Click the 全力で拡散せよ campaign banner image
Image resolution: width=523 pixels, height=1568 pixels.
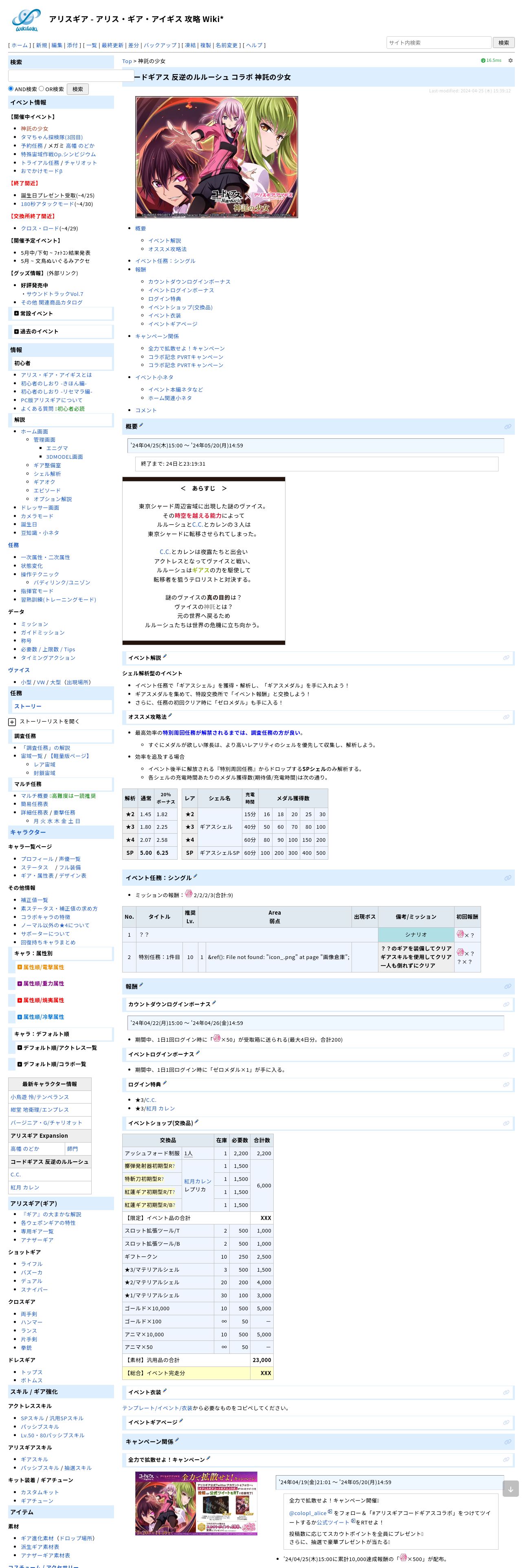pyautogui.click(x=196, y=1503)
